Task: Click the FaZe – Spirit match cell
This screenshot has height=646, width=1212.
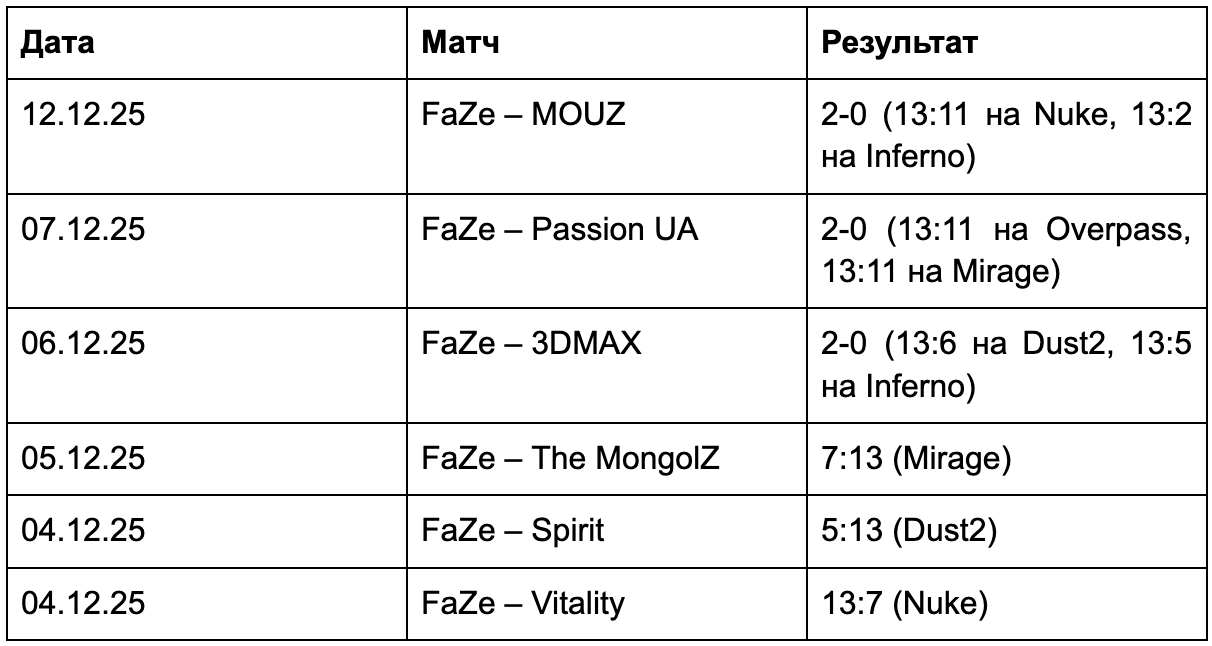Action: 514,531
